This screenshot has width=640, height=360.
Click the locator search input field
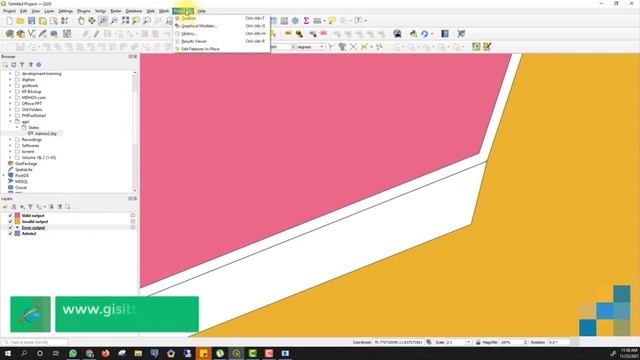(x=35, y=342)
